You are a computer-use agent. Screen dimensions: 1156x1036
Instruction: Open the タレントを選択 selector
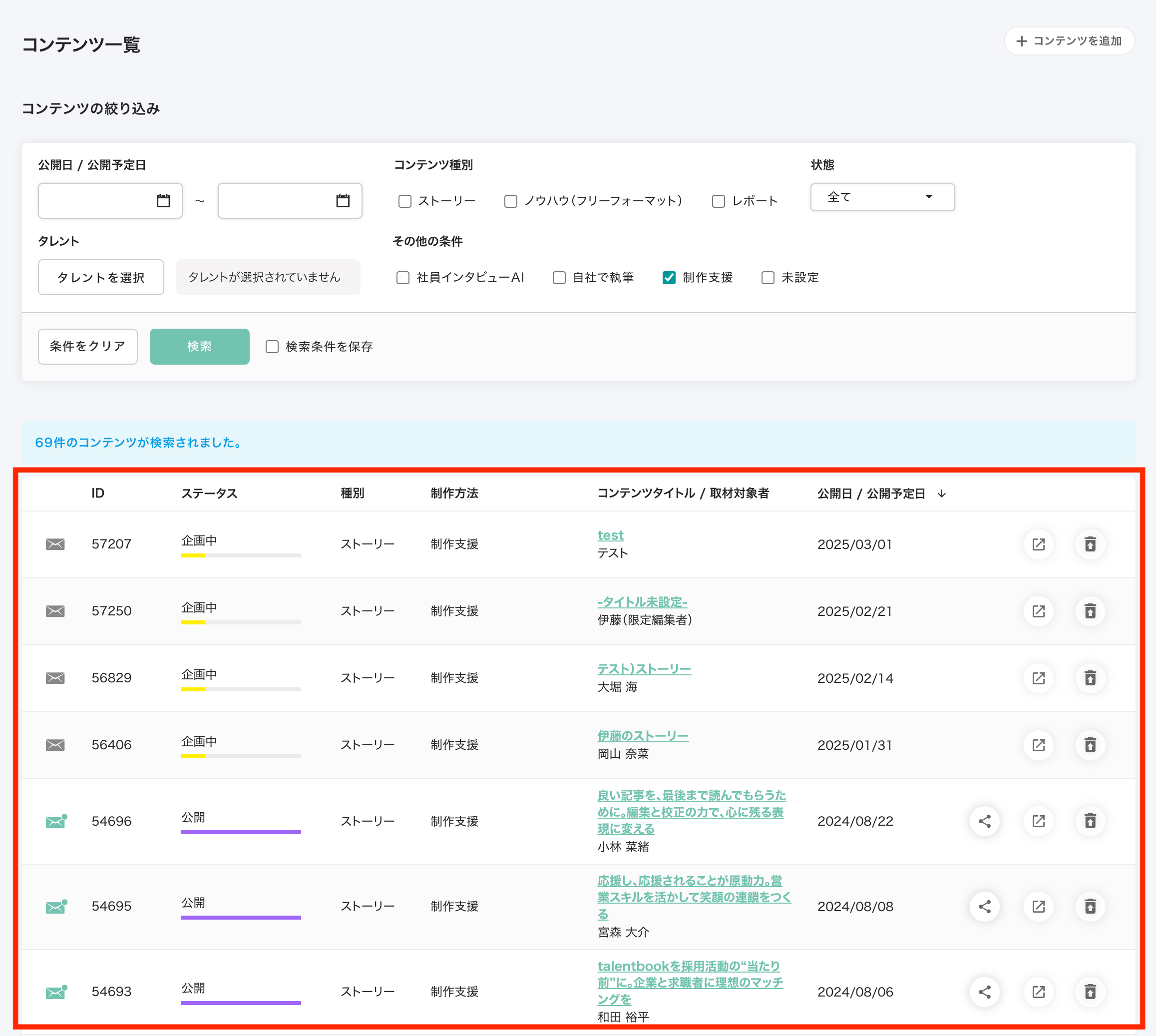click(x=101, y=277)
